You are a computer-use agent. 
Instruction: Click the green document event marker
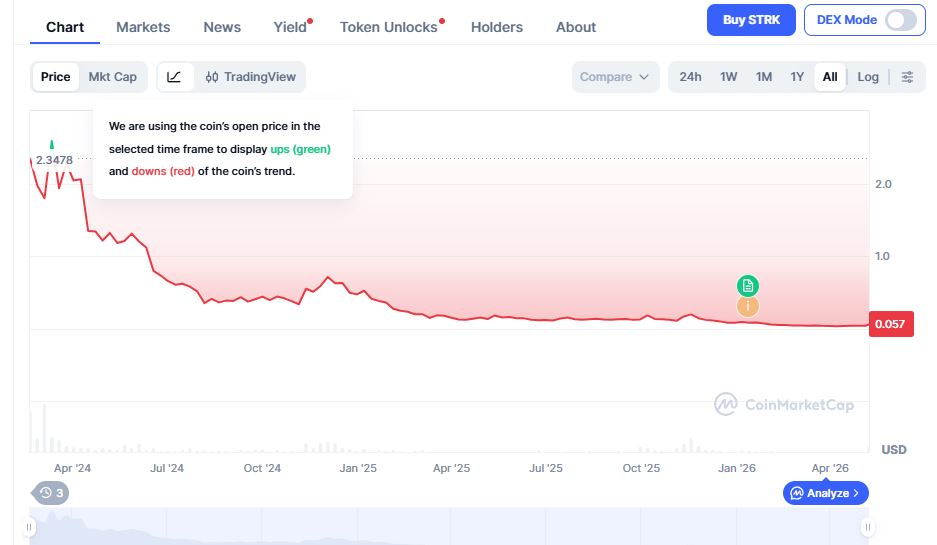[748, 286]
